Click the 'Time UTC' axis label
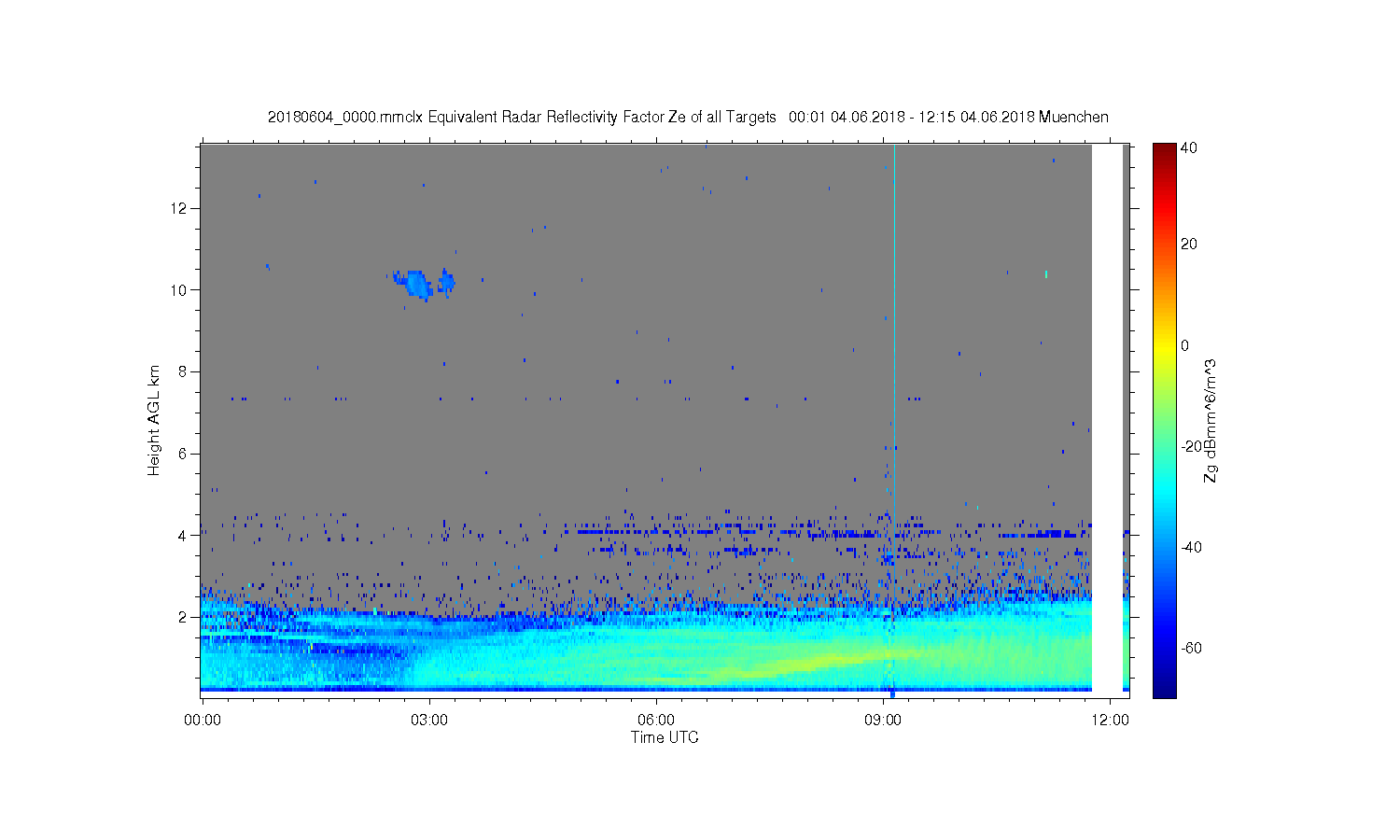This screenshot has width=1400, height=840. 665,737
